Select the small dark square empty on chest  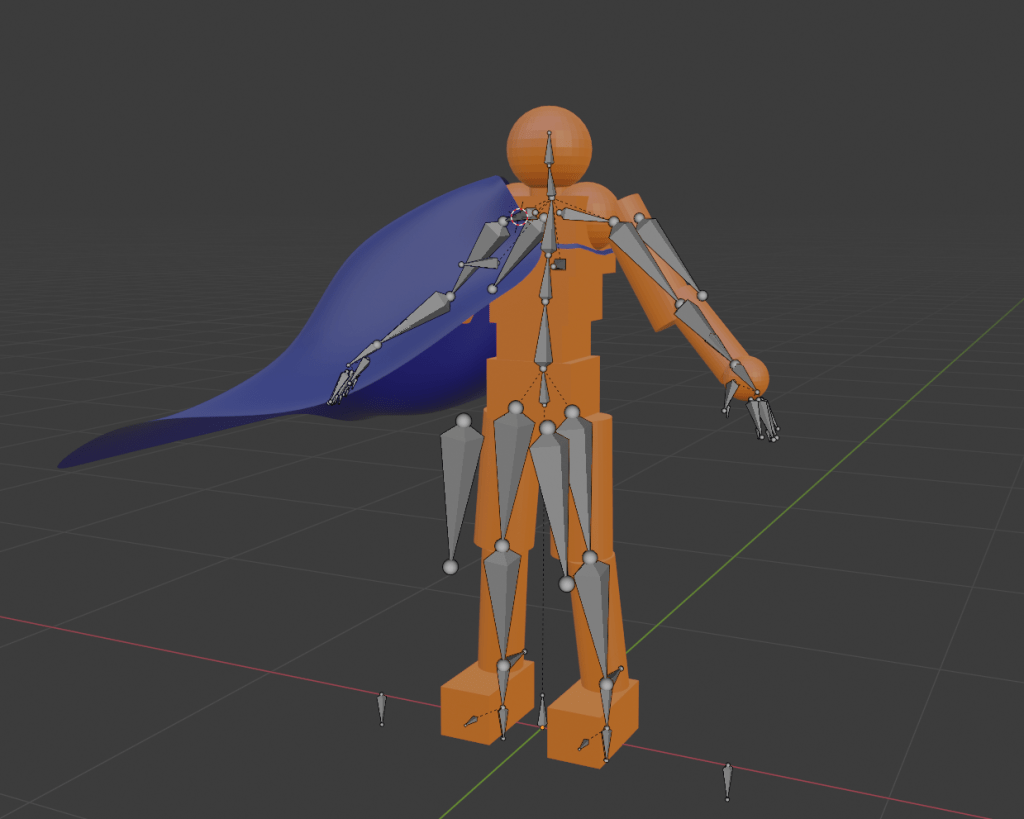pos(560,265)
